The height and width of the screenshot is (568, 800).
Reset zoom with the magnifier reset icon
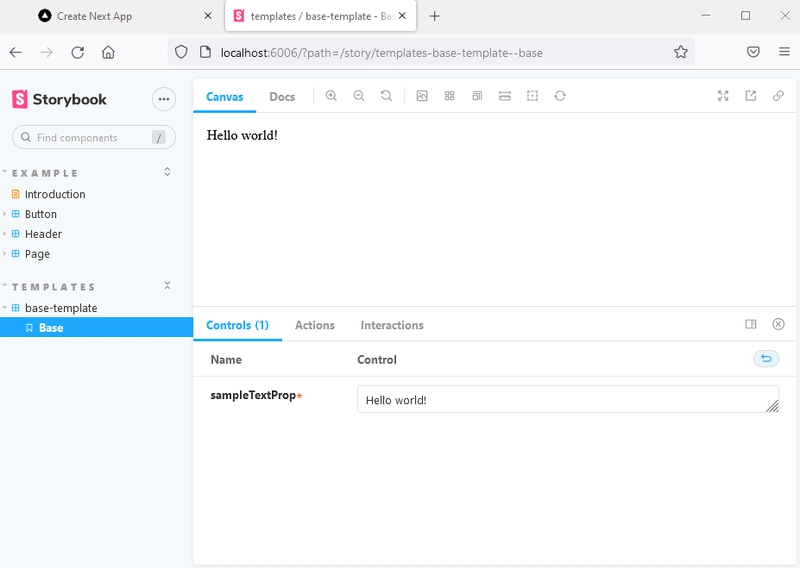coord(386,96)
